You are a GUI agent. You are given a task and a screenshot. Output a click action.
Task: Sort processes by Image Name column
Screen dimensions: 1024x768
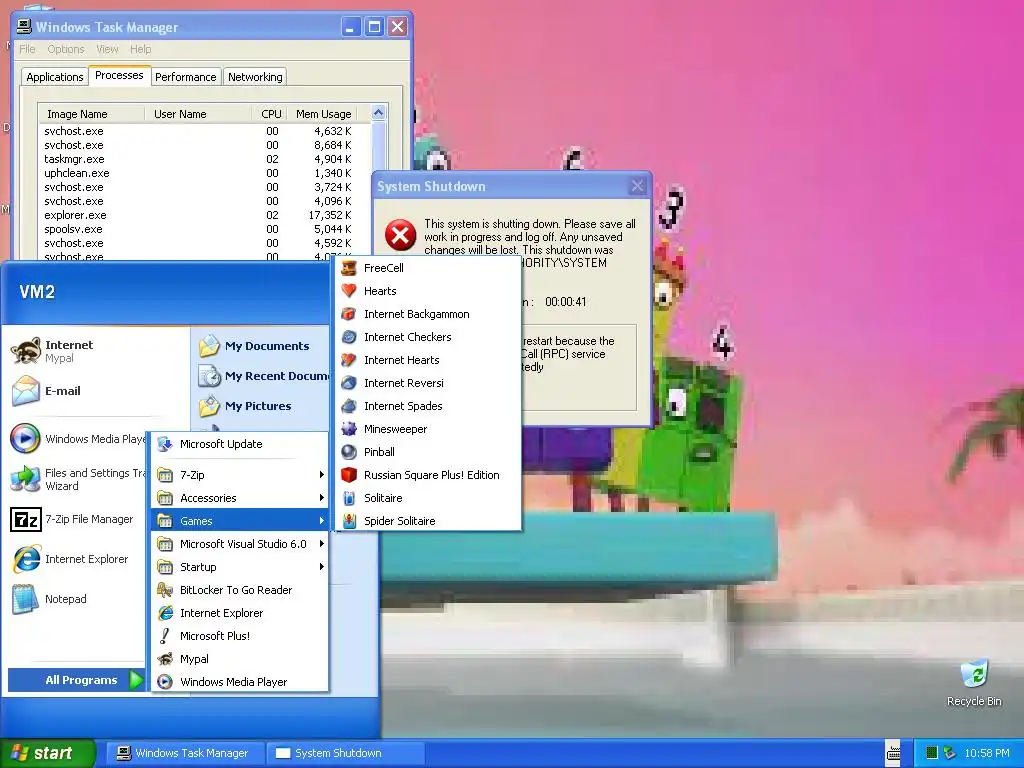[91, 114]
